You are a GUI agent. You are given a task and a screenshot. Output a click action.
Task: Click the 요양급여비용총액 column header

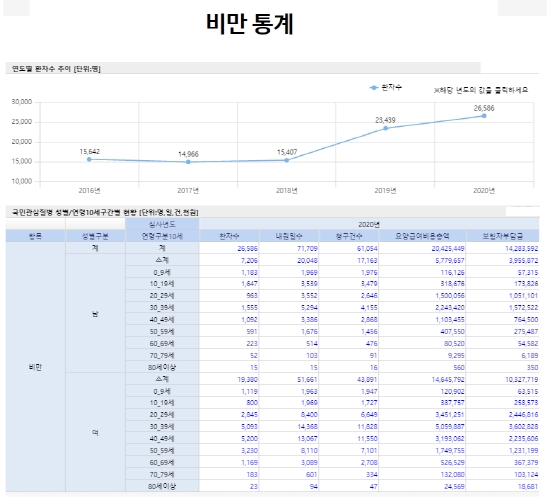tap(423, 236)
